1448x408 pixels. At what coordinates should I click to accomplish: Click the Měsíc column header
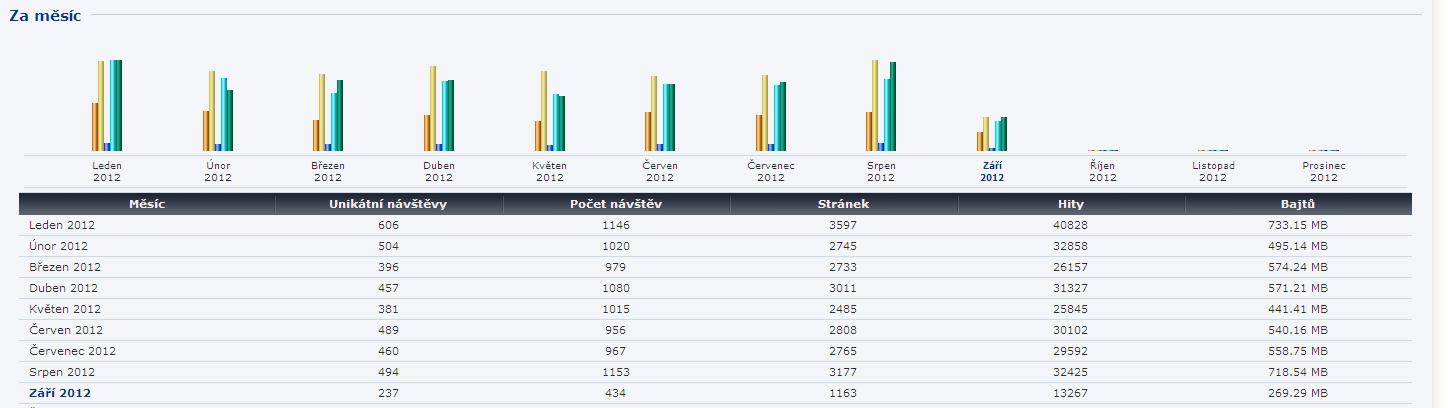tap(147, 204)
